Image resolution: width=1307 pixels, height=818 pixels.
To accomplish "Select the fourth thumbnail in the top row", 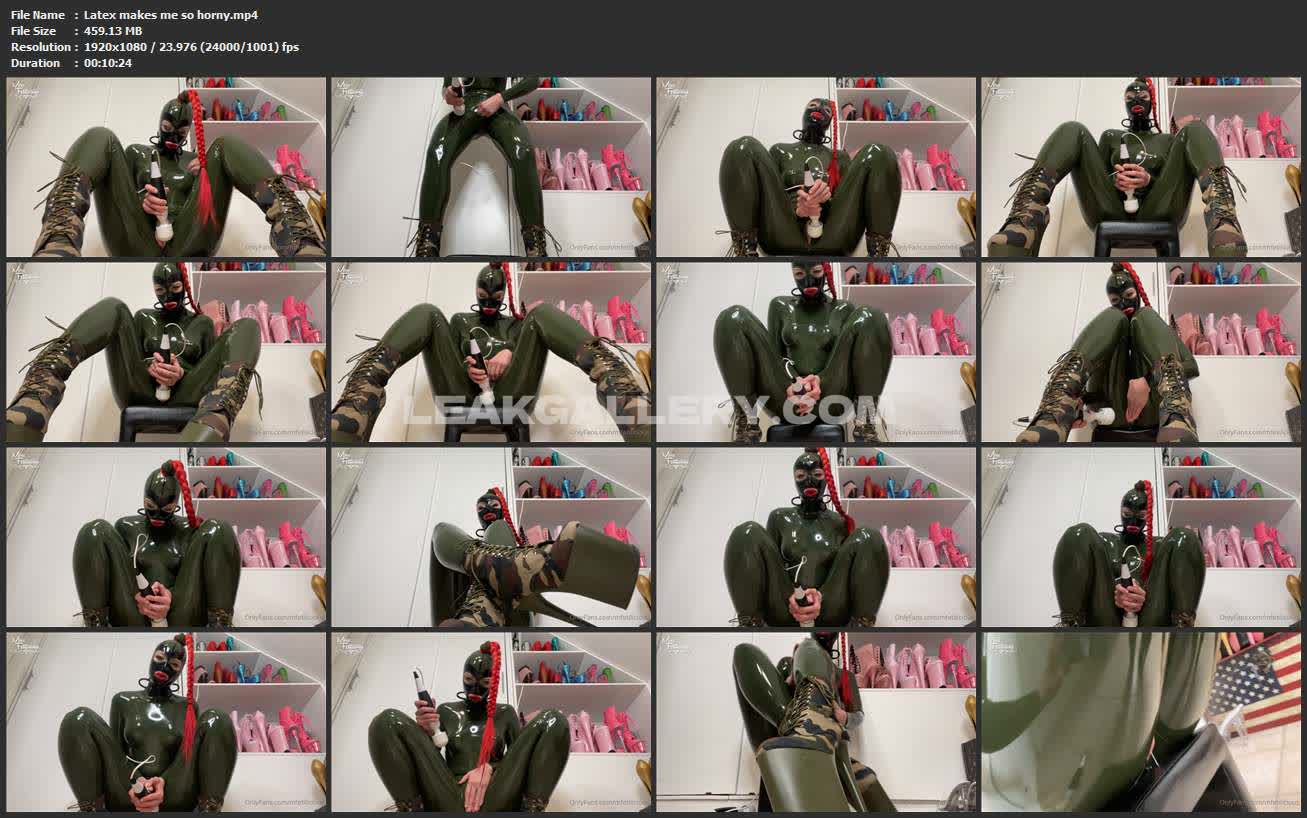I will [x=1141, y=167].
